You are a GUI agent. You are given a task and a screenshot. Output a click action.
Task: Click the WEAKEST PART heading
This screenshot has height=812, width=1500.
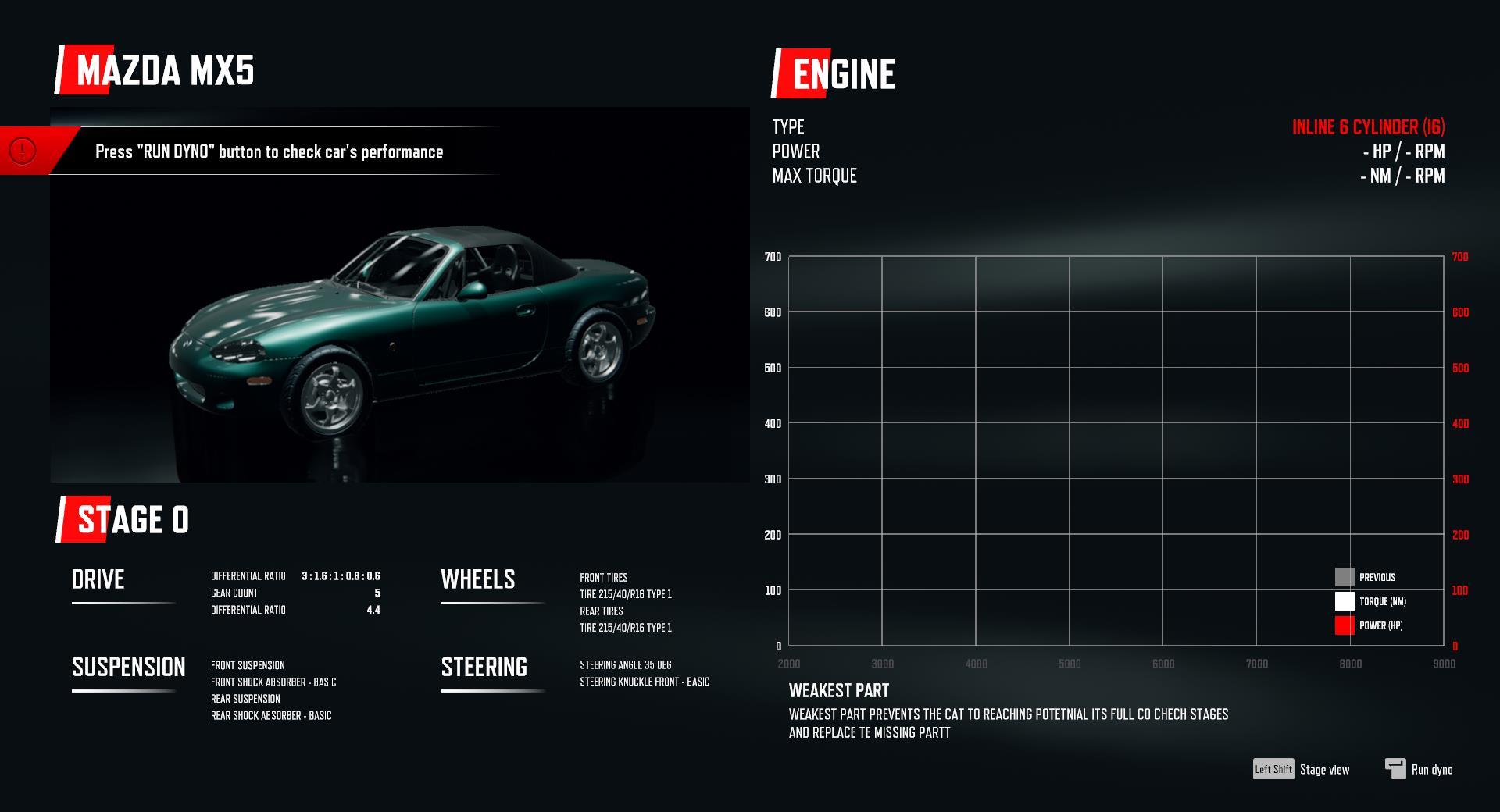pyautogui.click(x=839, y=691)
